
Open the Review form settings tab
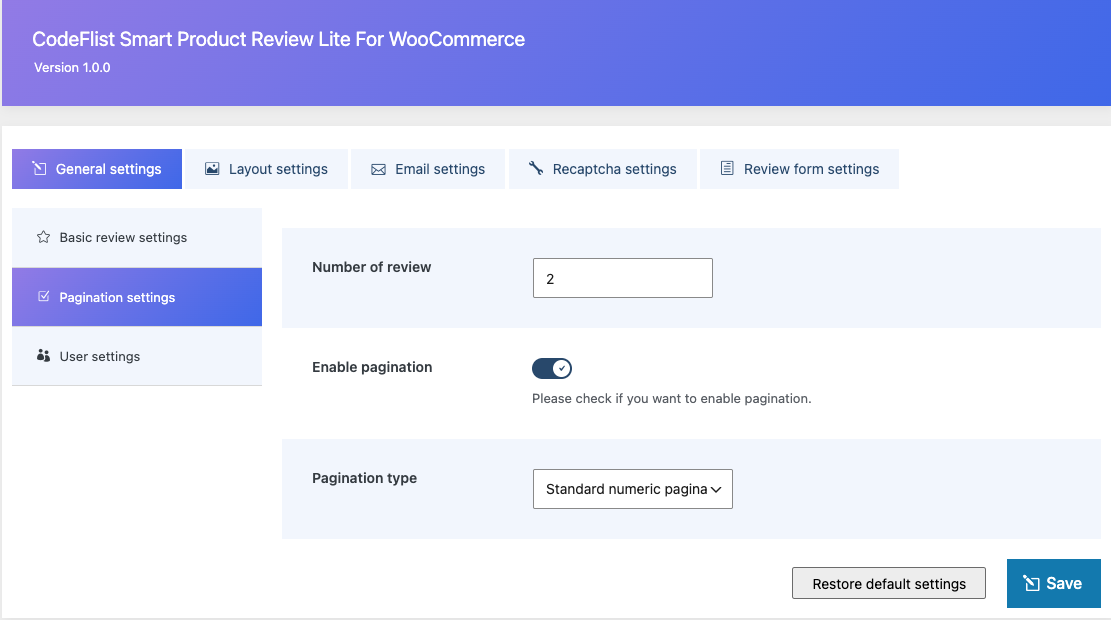pyautogui.click(x=800, y=169)
